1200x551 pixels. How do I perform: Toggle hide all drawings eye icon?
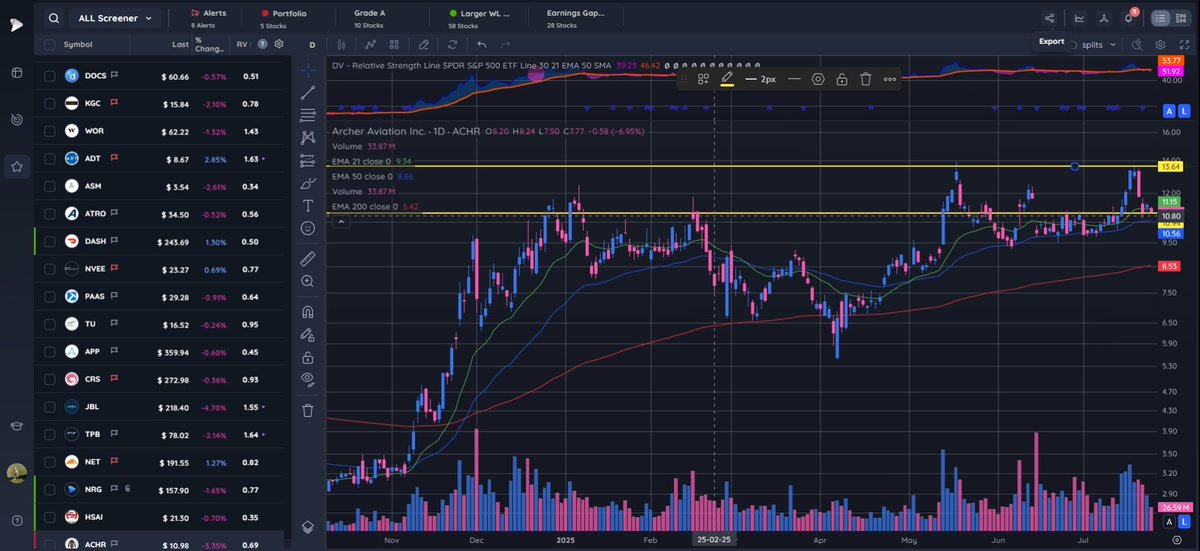[x=308, y=379]
